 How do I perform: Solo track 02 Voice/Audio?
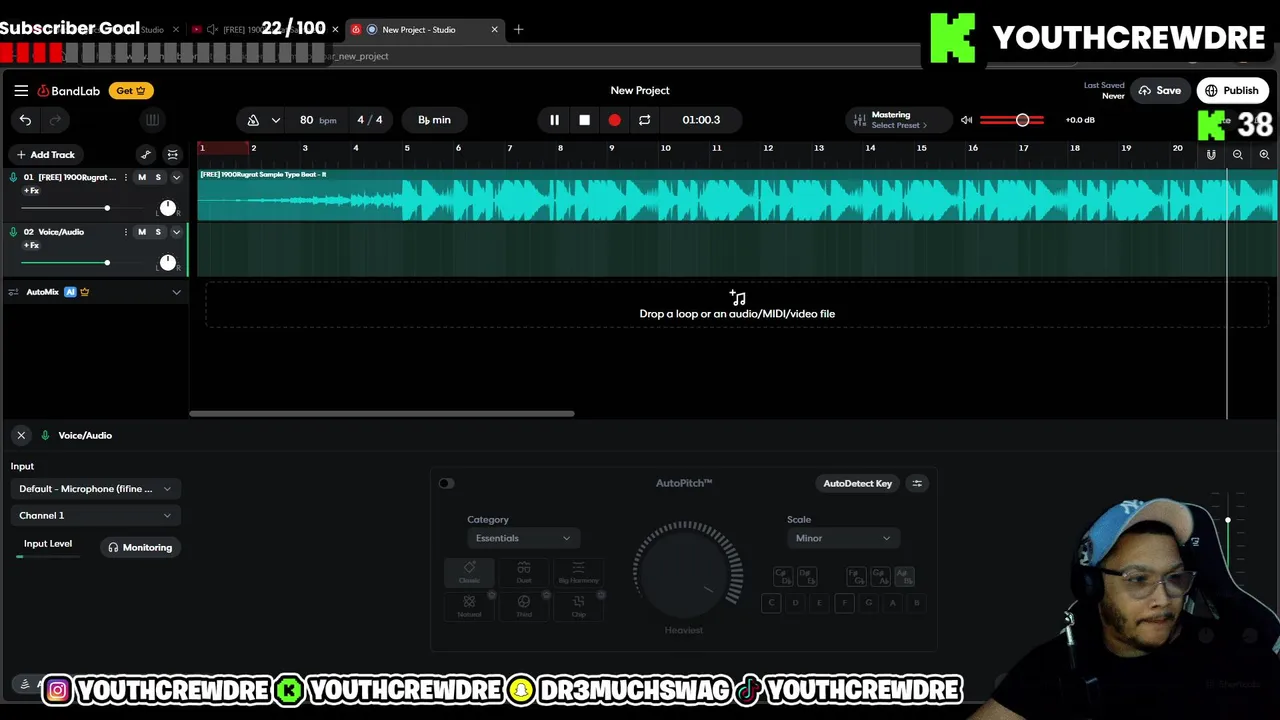157,232
